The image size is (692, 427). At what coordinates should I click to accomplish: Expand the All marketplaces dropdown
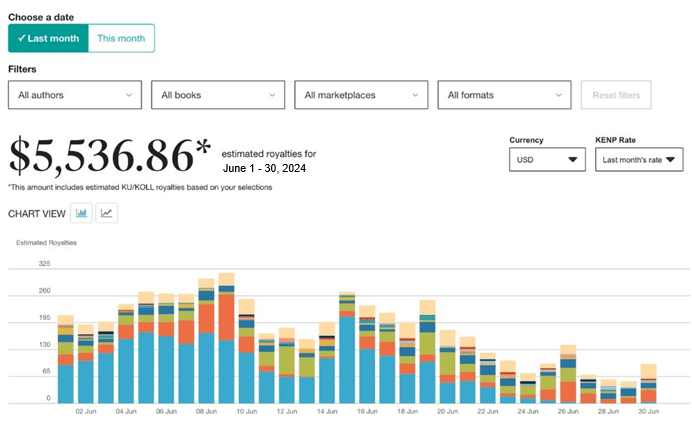pyautogui.click(x=361, y=95)
